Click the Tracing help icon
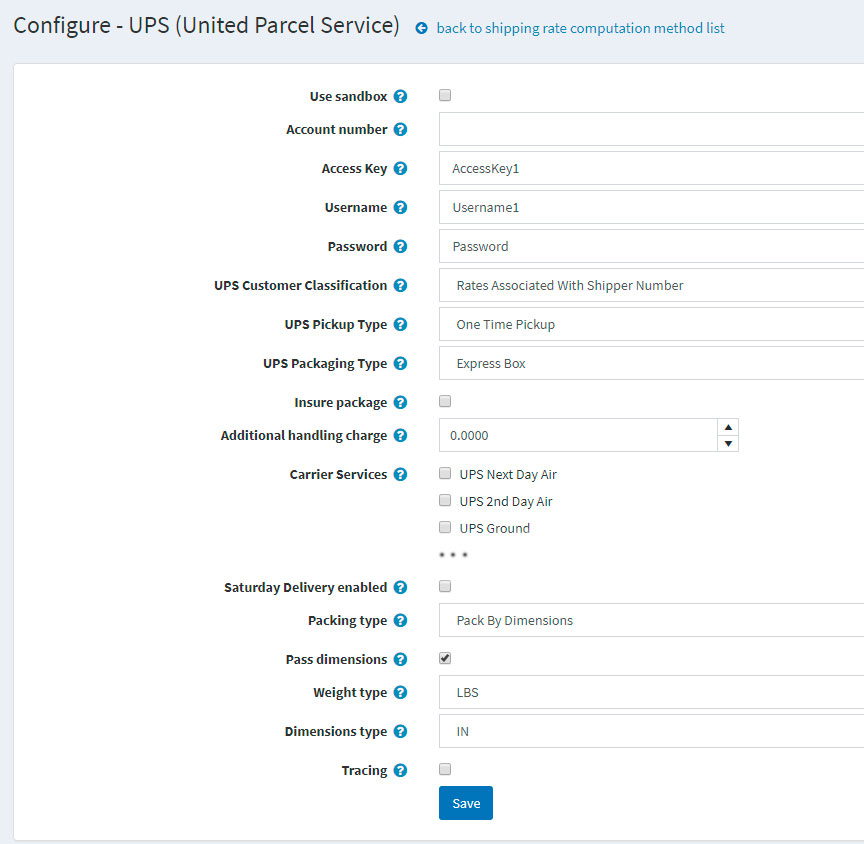 [x=400, y=770]
